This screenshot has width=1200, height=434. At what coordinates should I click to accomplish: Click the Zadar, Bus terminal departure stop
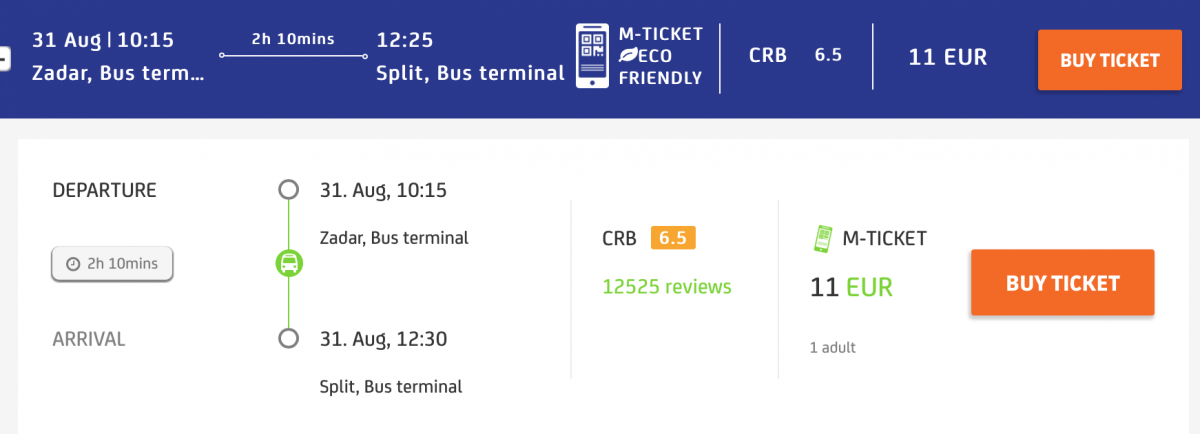pyautogui.click(x=394, y=238)
